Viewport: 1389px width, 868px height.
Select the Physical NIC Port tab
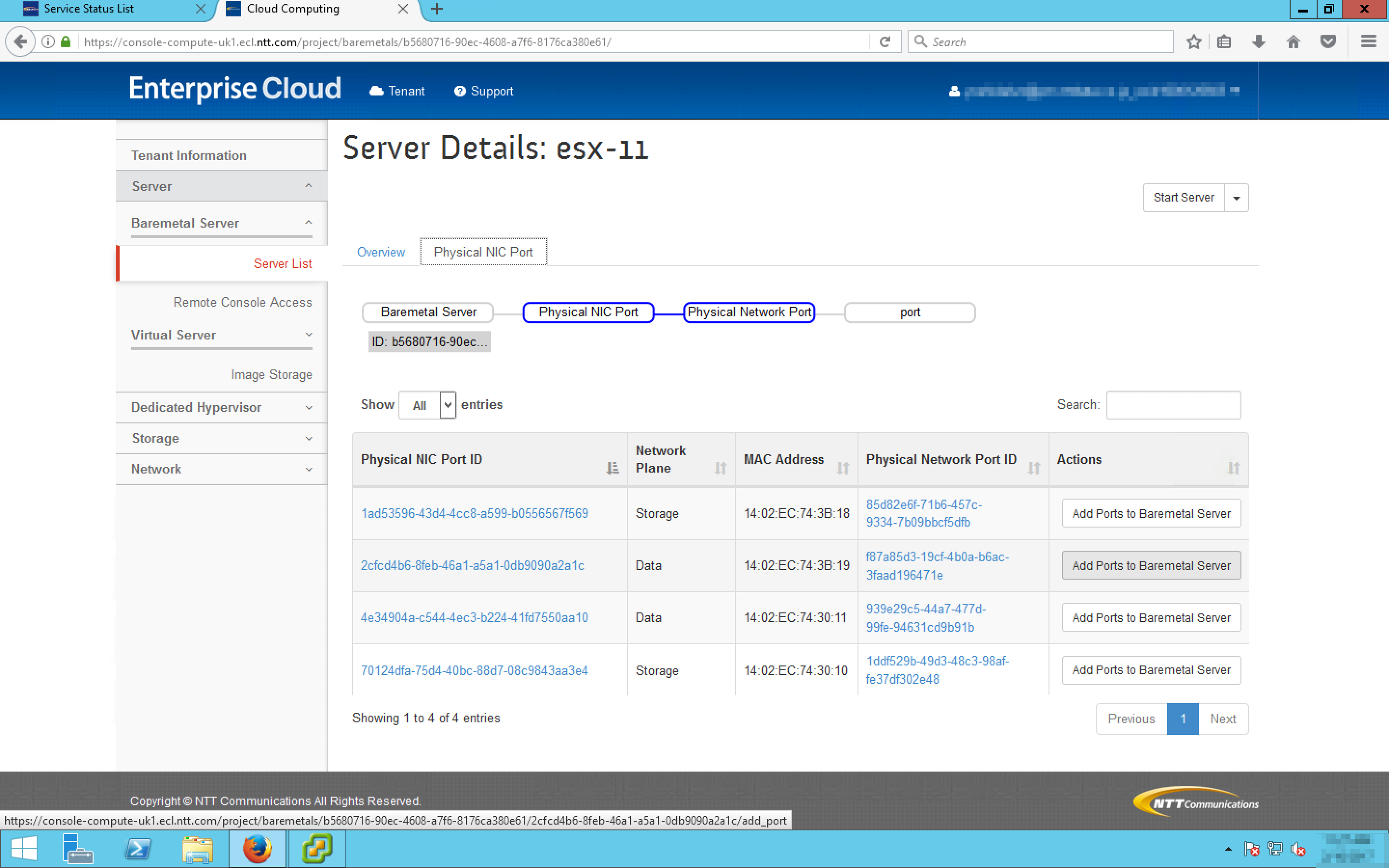(483, 252)
